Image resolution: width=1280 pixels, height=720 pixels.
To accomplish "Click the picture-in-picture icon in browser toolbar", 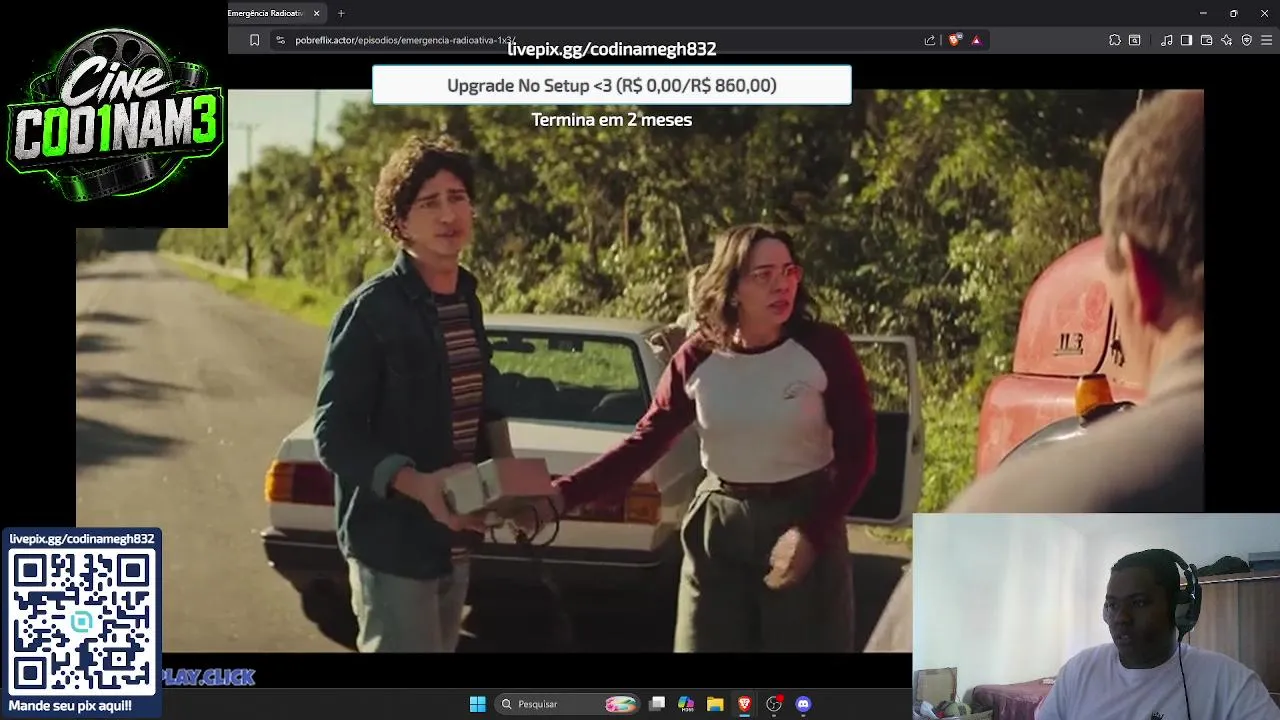I will (x=1135, y=40).
